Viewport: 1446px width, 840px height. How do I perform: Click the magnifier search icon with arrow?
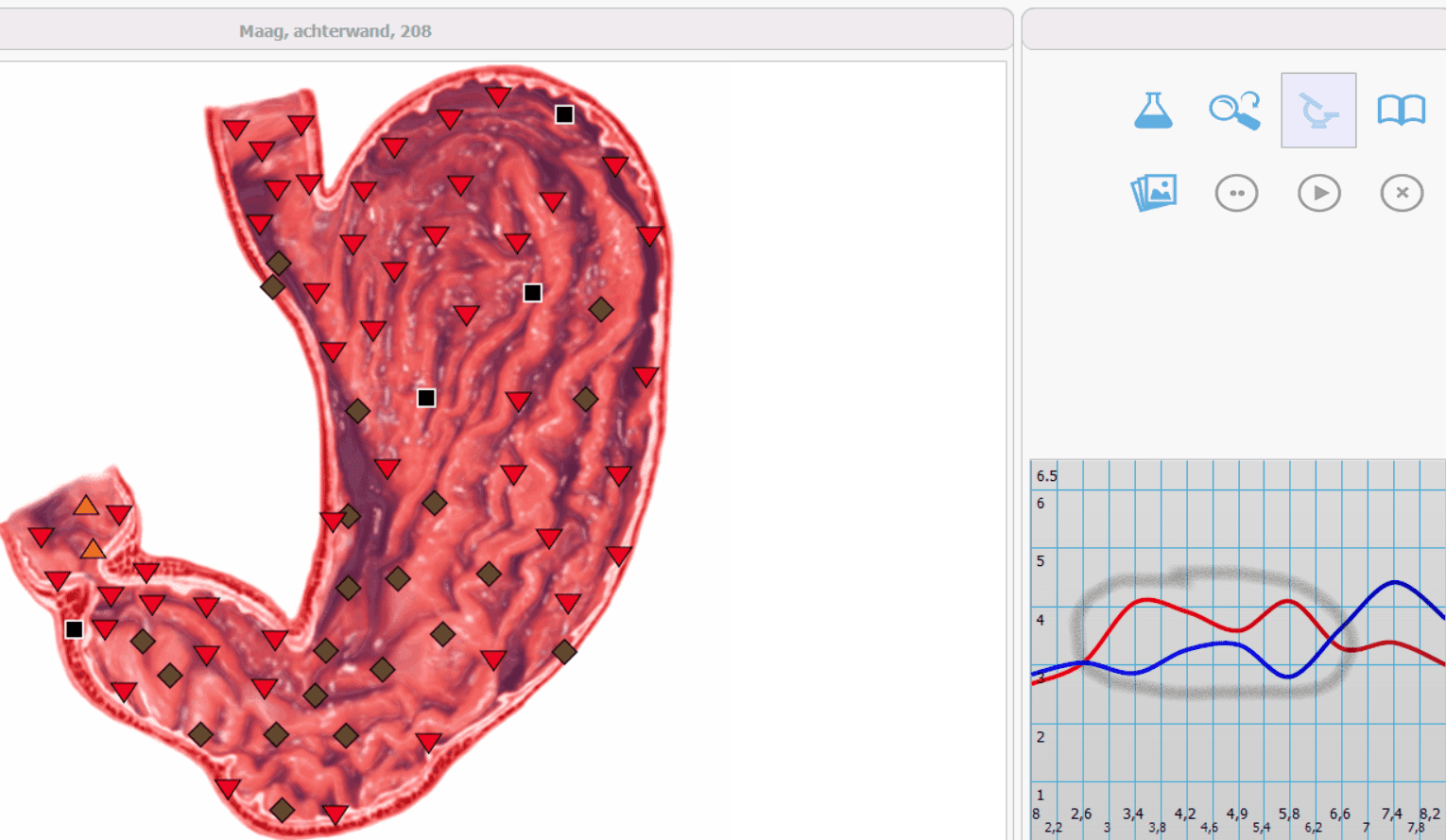1235,111
